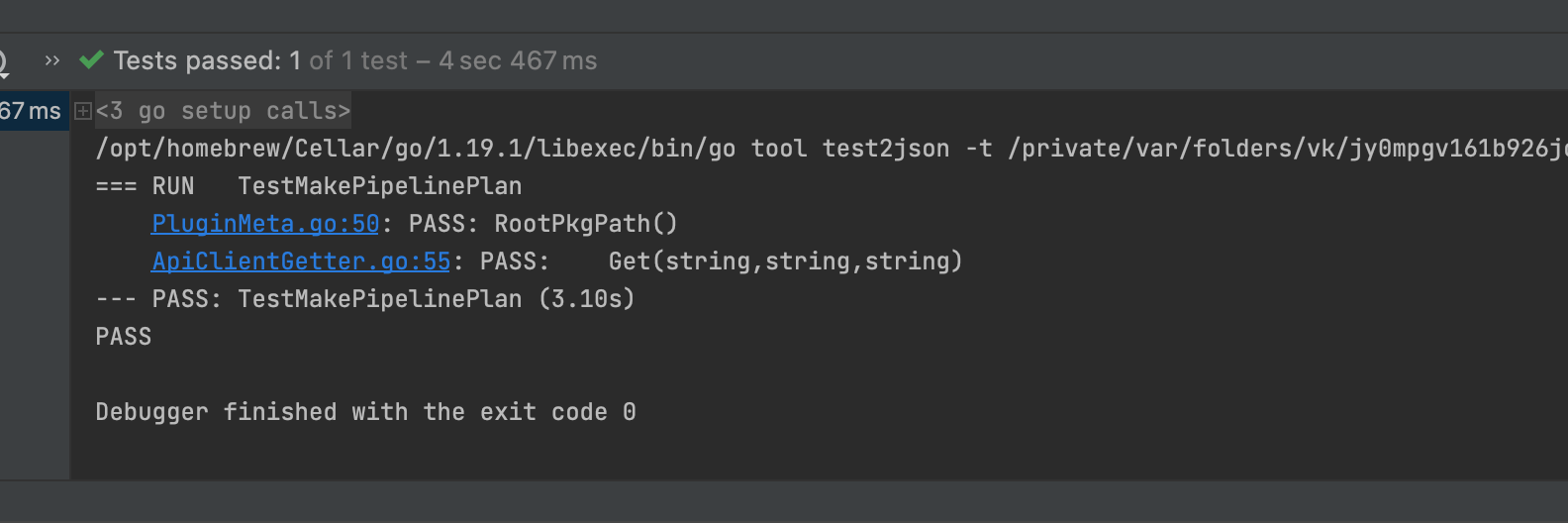The image size is (1568, 523).
Task: Click the empty console area below output
Action: 792,451
